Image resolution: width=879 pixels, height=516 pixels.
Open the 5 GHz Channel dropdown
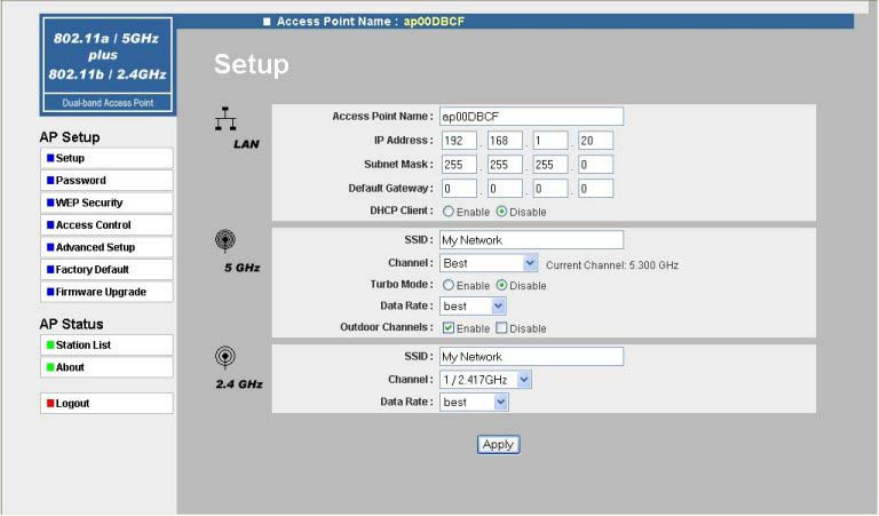point(488,263)
